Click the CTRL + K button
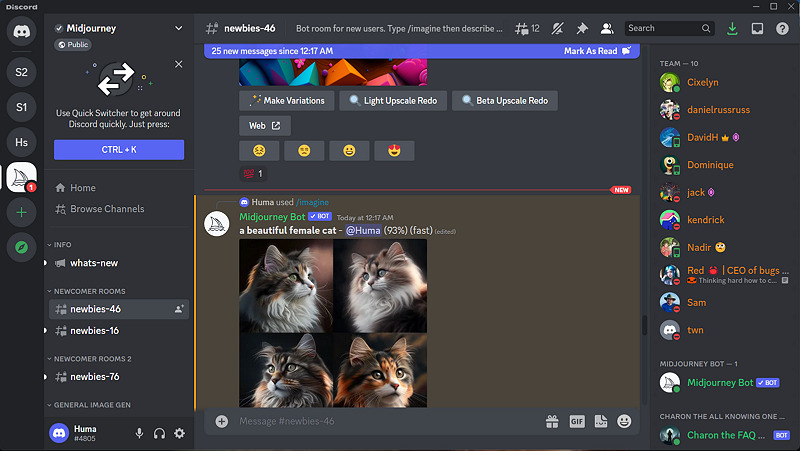The width and height of the screenshot is (800, 451). click(119, 150)
